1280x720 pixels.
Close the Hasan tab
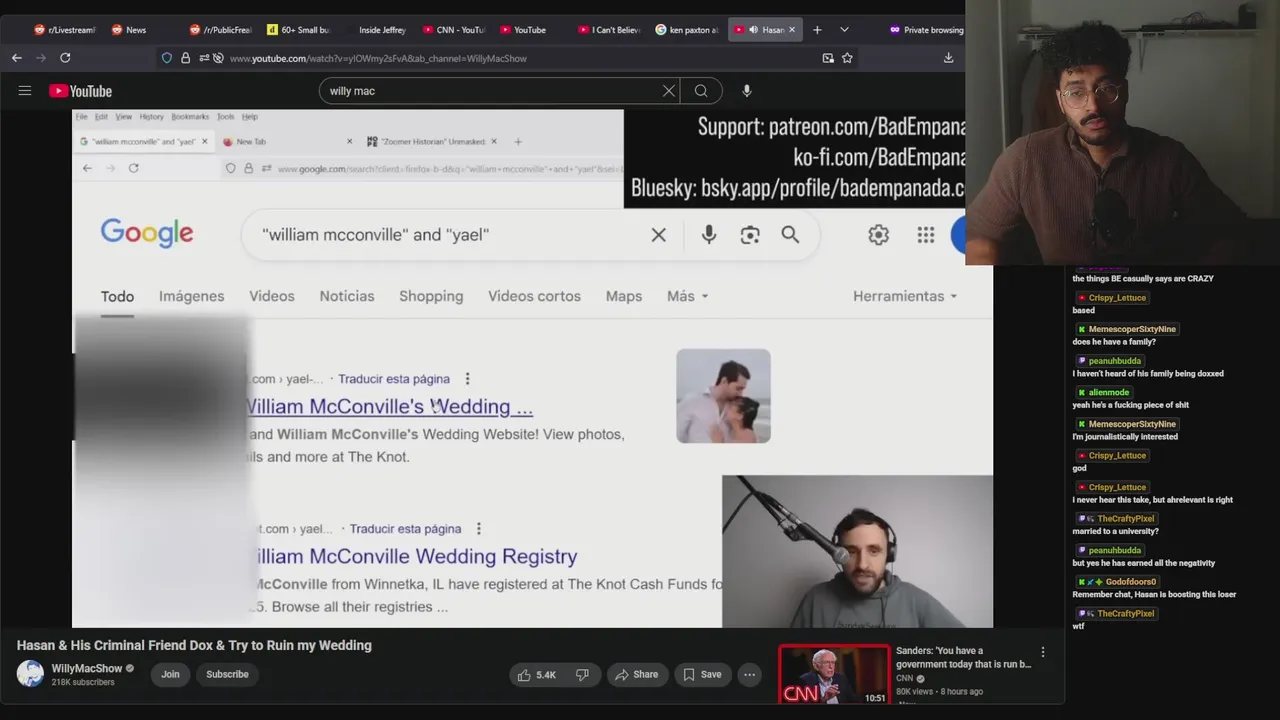click(x=792, y=30)
